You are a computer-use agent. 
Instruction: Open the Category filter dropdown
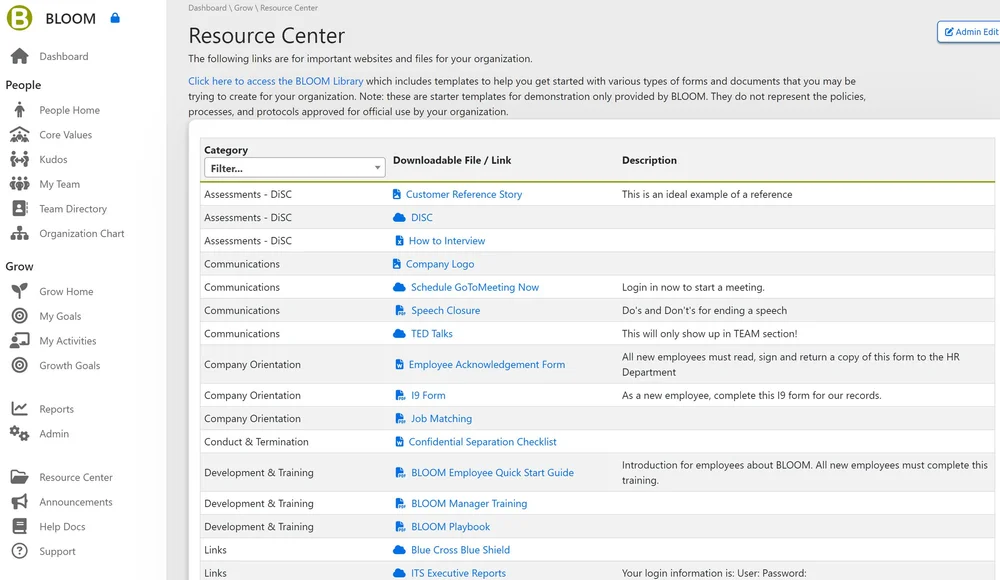click(x=294, y=168)
